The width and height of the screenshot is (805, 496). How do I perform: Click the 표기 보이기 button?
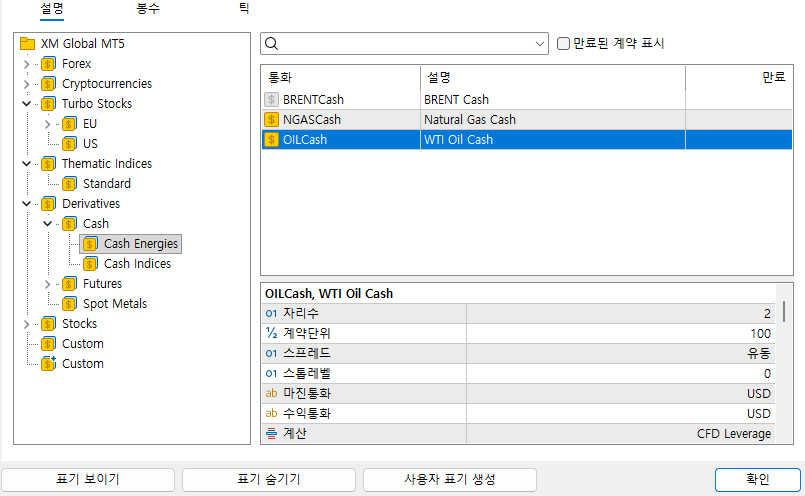coord(88,479)
